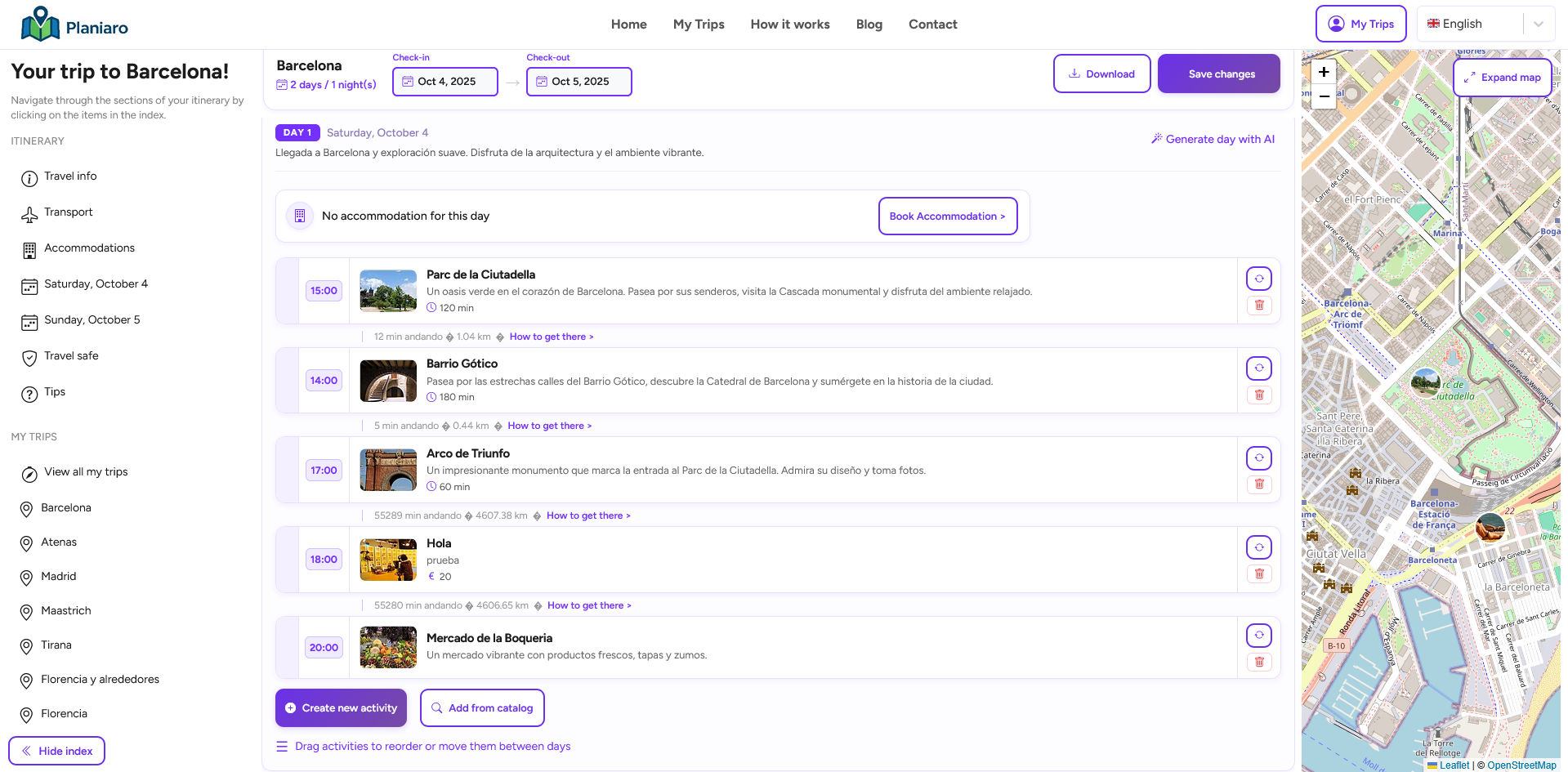Hide the itinerary index
The width and height of the screenshot is (1568, 772).
pyautogui.click(x=56, y=751)
